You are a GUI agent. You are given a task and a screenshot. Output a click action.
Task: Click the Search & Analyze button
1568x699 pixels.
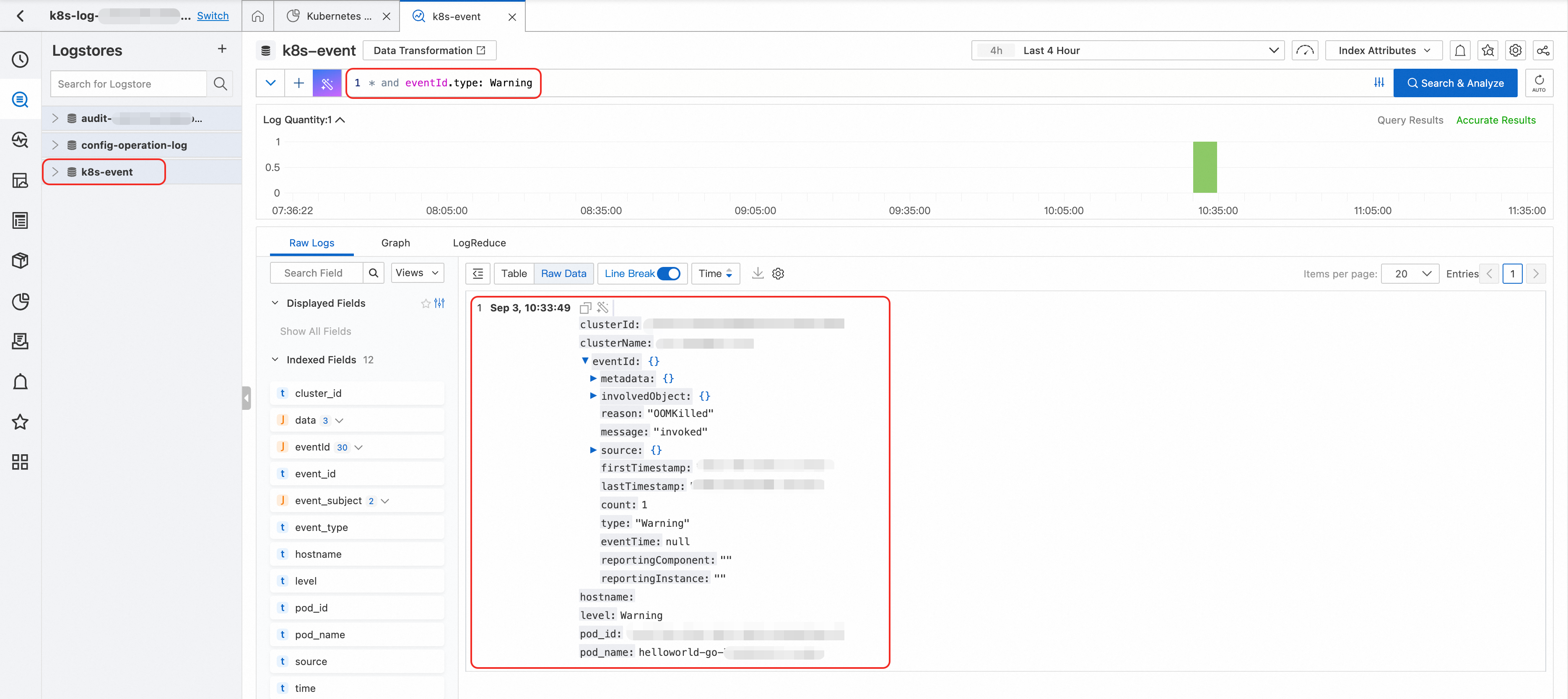tap(1455, 83)
